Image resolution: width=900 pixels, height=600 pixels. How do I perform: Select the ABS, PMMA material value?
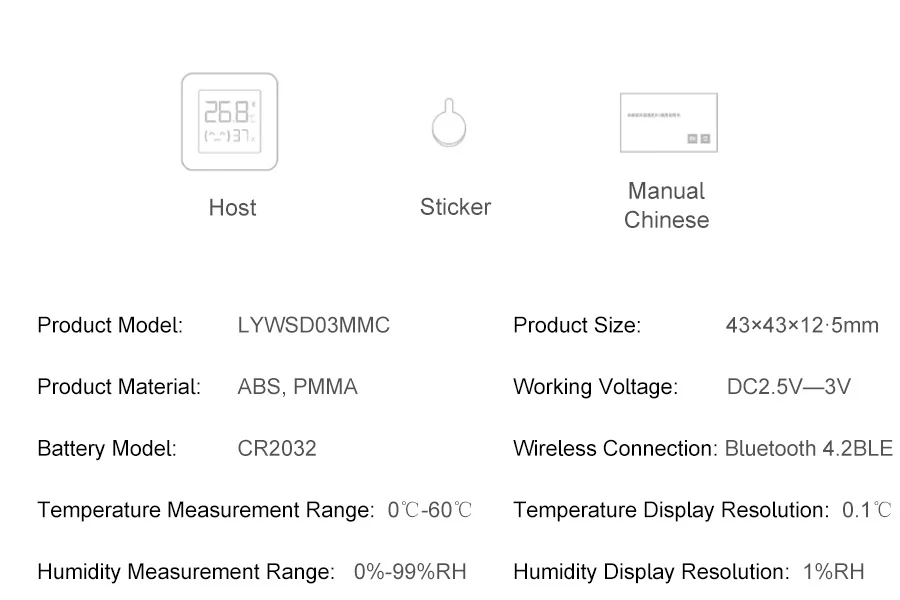(x=297, y=386)
